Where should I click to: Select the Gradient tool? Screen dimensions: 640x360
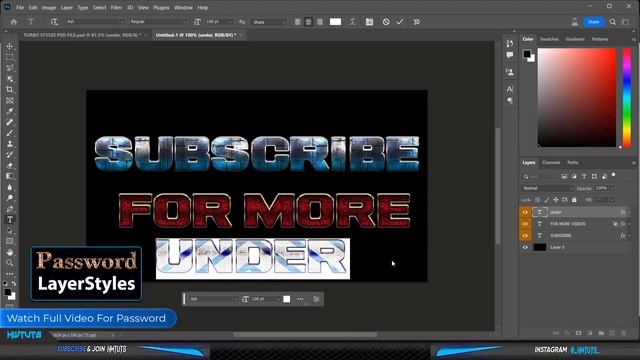9,176
